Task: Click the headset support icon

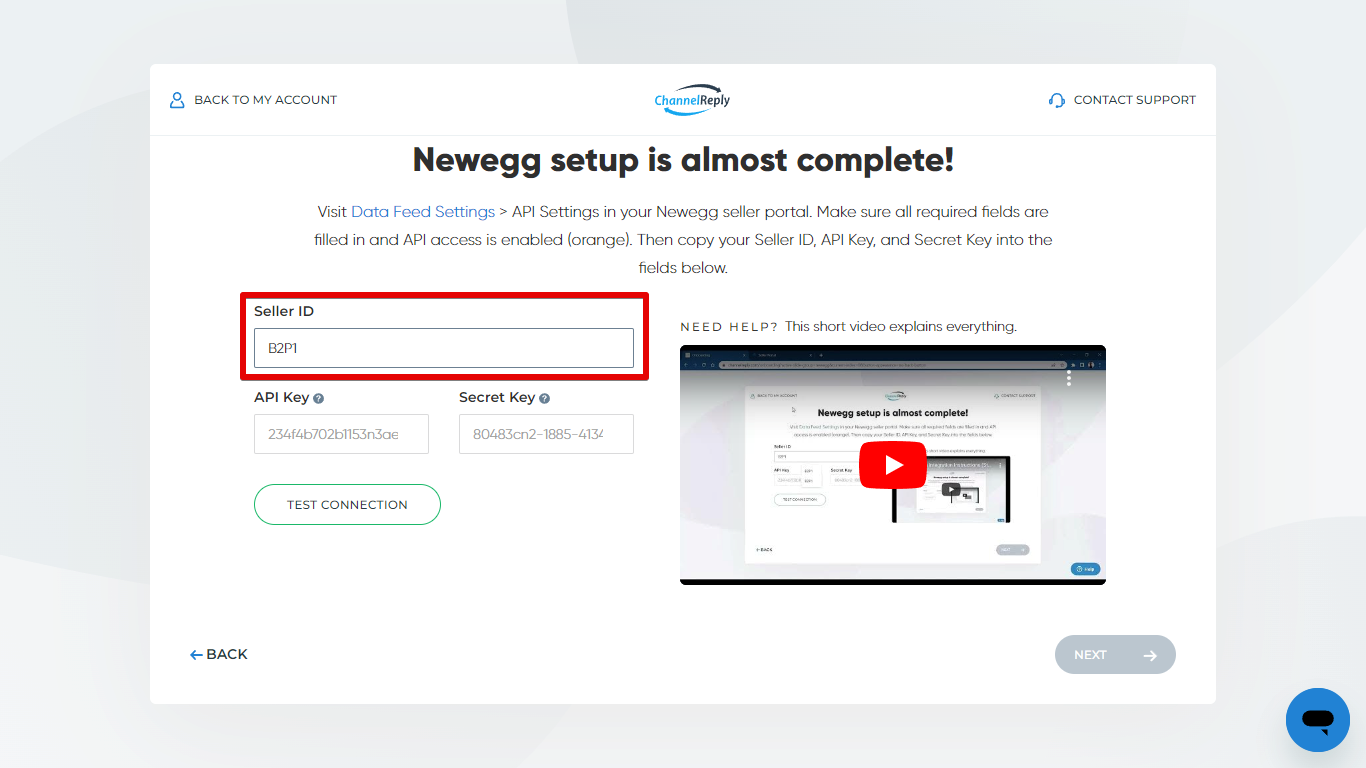Action: [x=1057, y=100]
